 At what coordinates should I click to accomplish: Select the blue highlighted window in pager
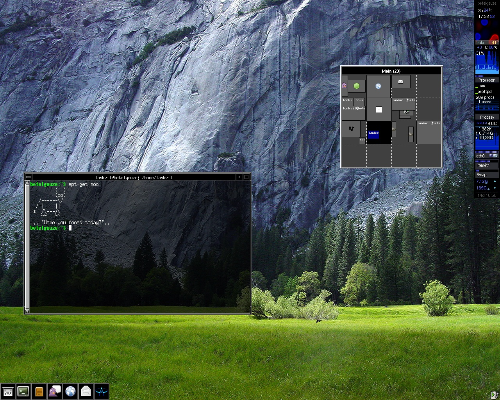tap(374, 134)
